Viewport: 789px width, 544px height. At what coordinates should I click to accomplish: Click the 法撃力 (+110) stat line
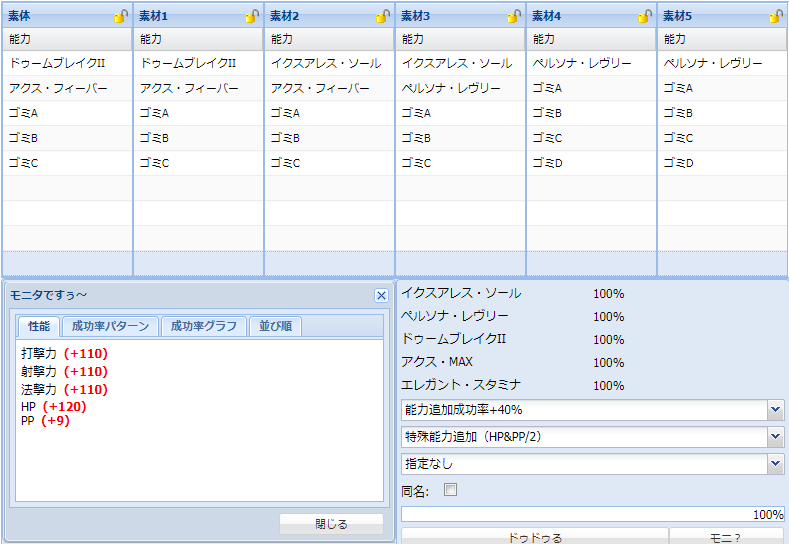(x=64, y=390)
